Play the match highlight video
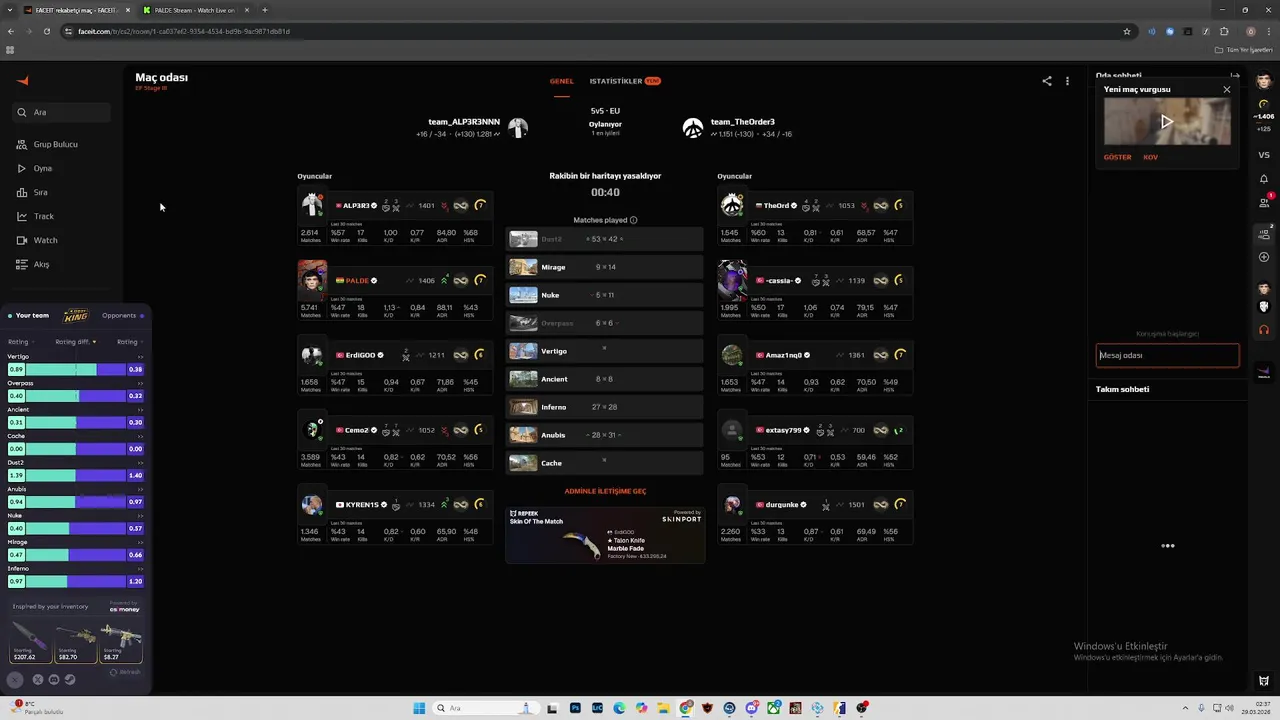This screenshot has width=1280, height=720. (x=1167, y=122)
